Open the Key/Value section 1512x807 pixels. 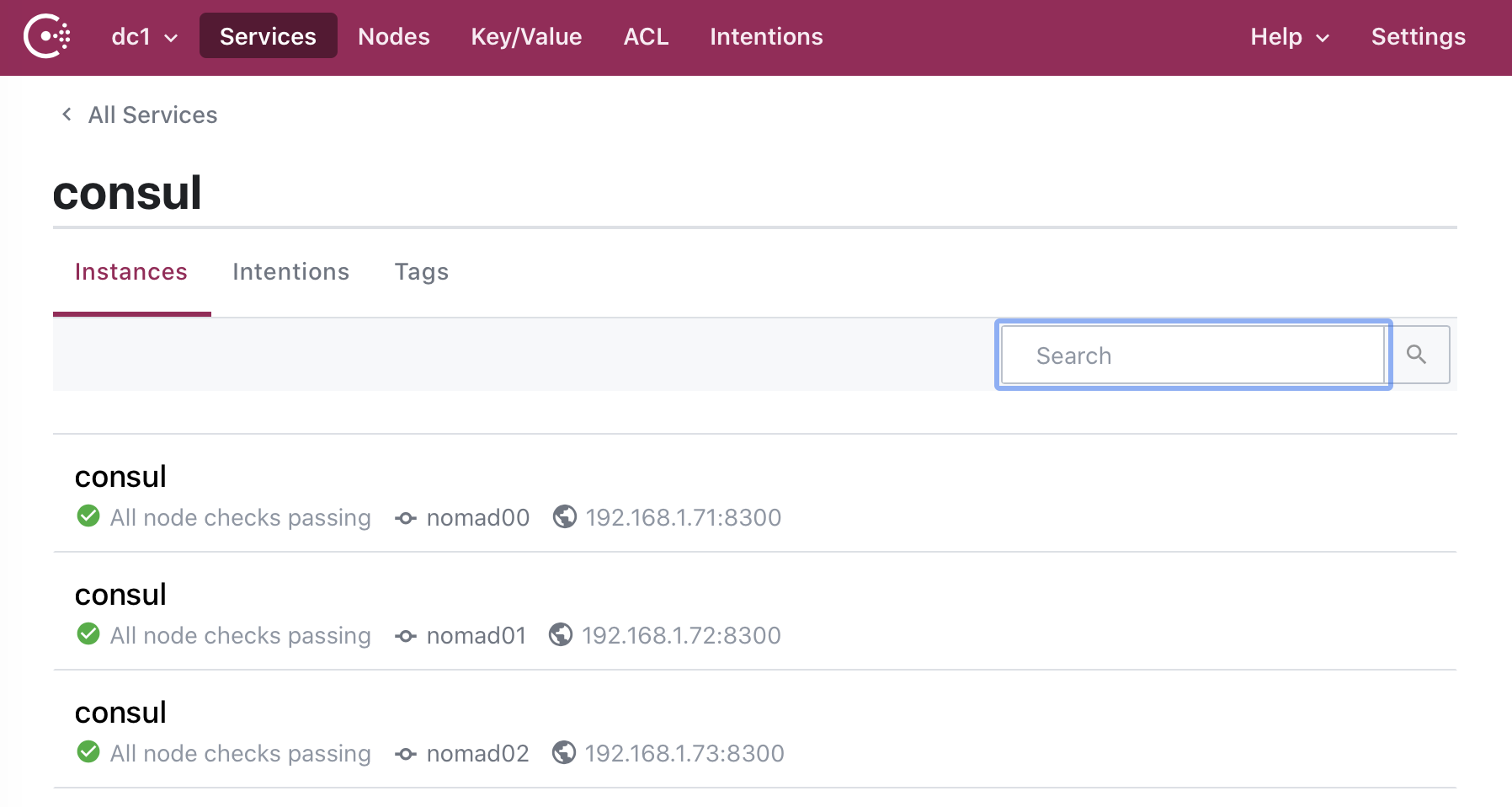pos(526,36)
